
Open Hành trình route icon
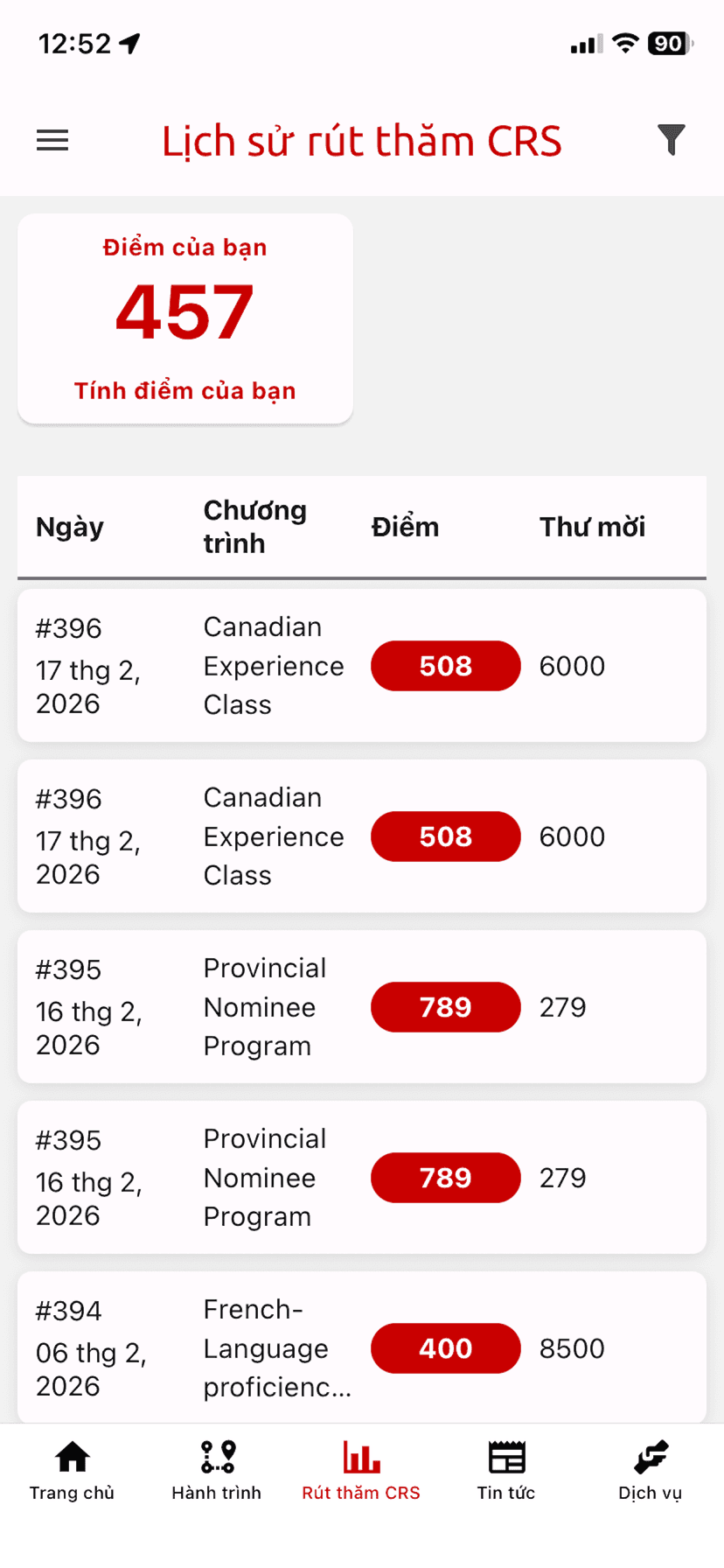pos(217,1457)
